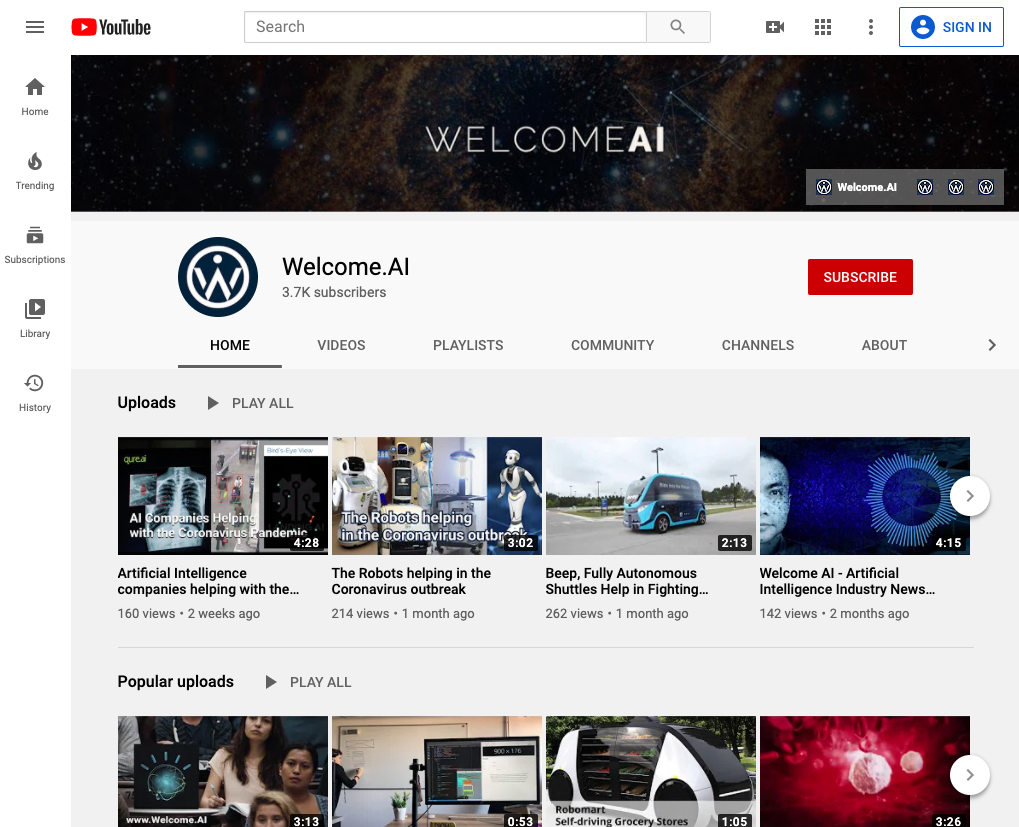
Task: Play the Robots helping Coronavirus outbreak thumbnail
Action: [437, 496]
